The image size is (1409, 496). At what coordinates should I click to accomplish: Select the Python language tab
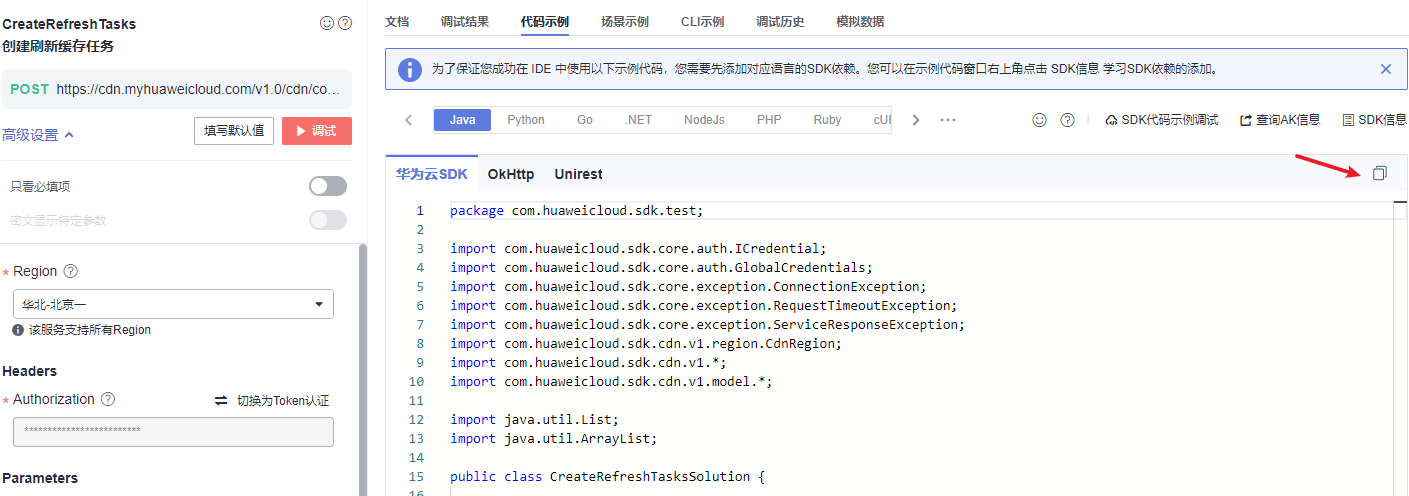coord(526,120)
